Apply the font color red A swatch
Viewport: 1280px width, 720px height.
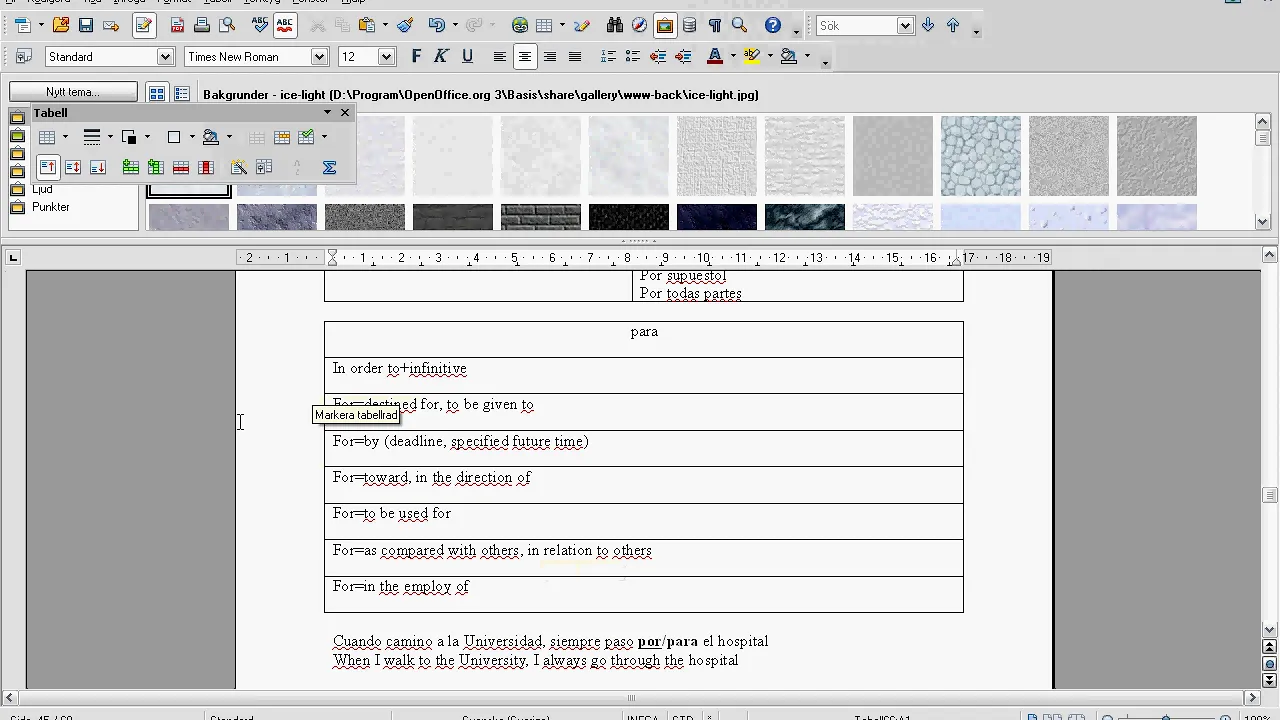(x=714, y=57)
